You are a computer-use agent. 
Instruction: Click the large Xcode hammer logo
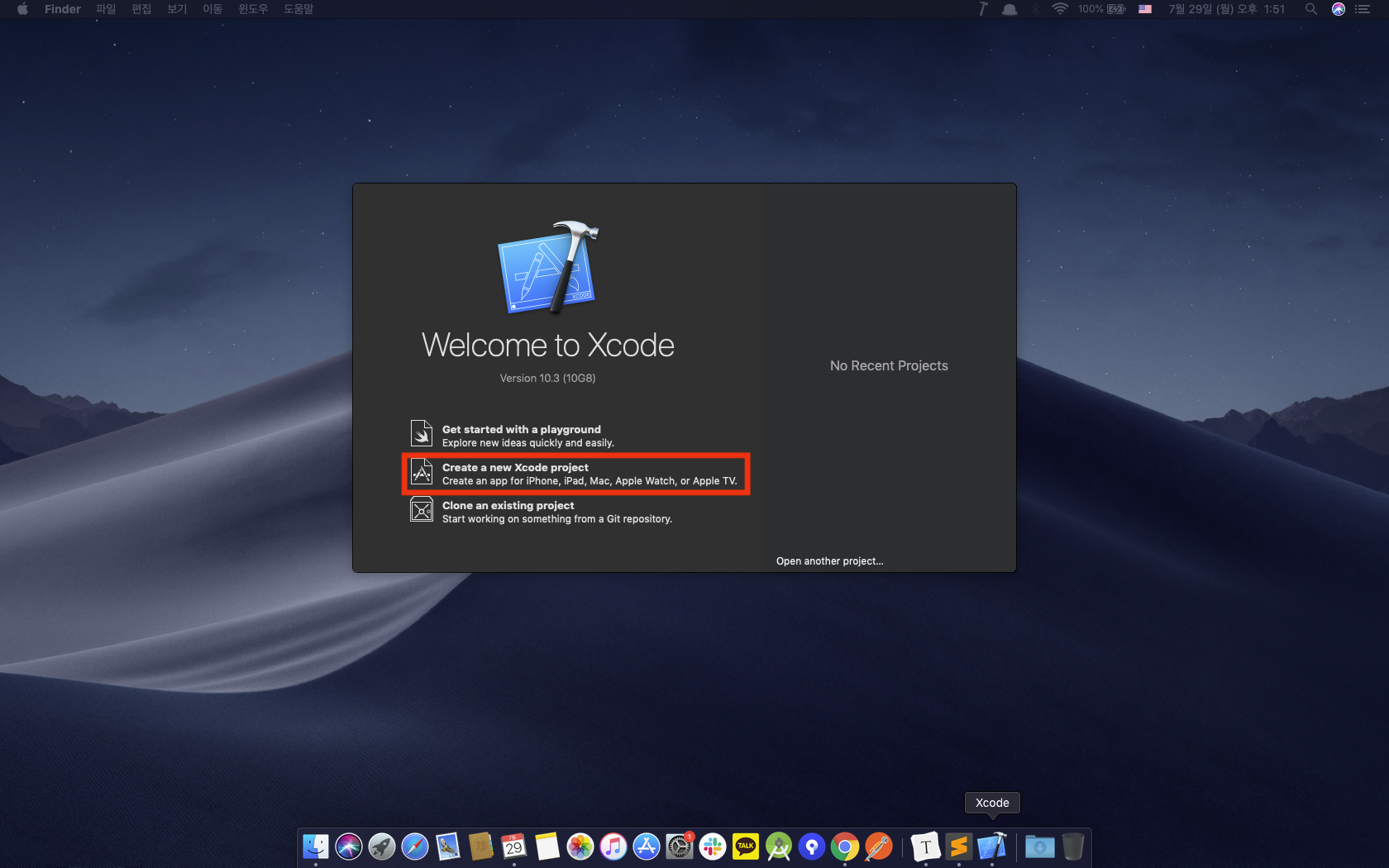pos(548,267)
